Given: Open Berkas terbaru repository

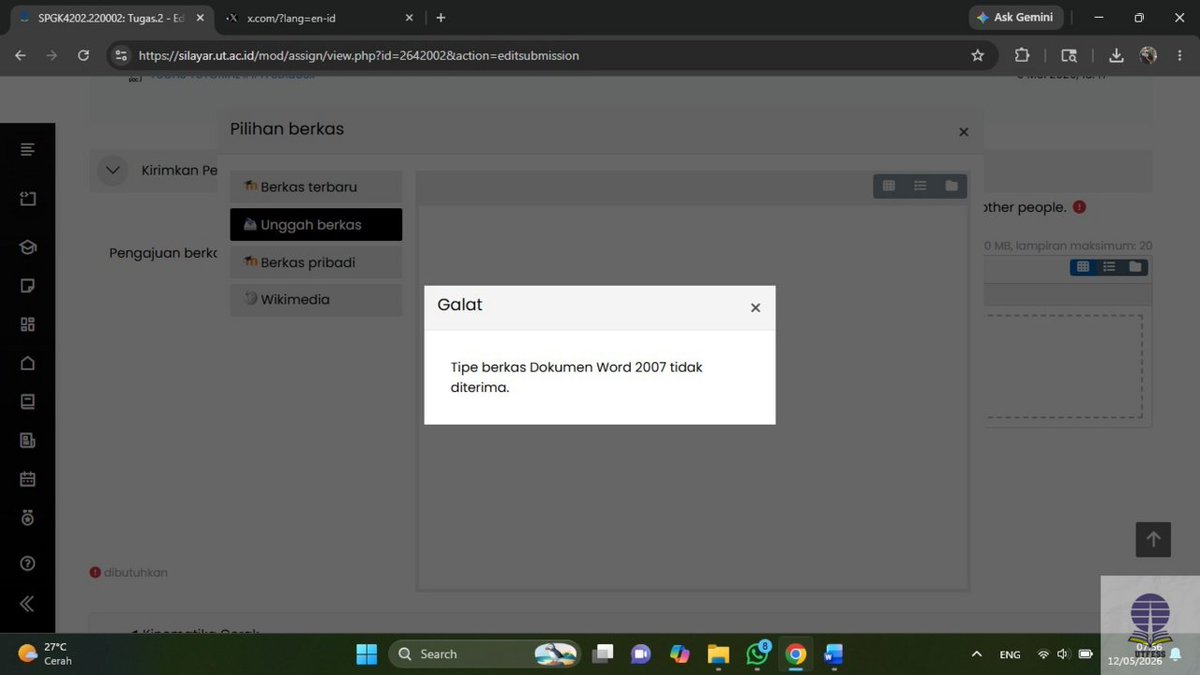Looking at the screenshot, I should tap(316, 187).
